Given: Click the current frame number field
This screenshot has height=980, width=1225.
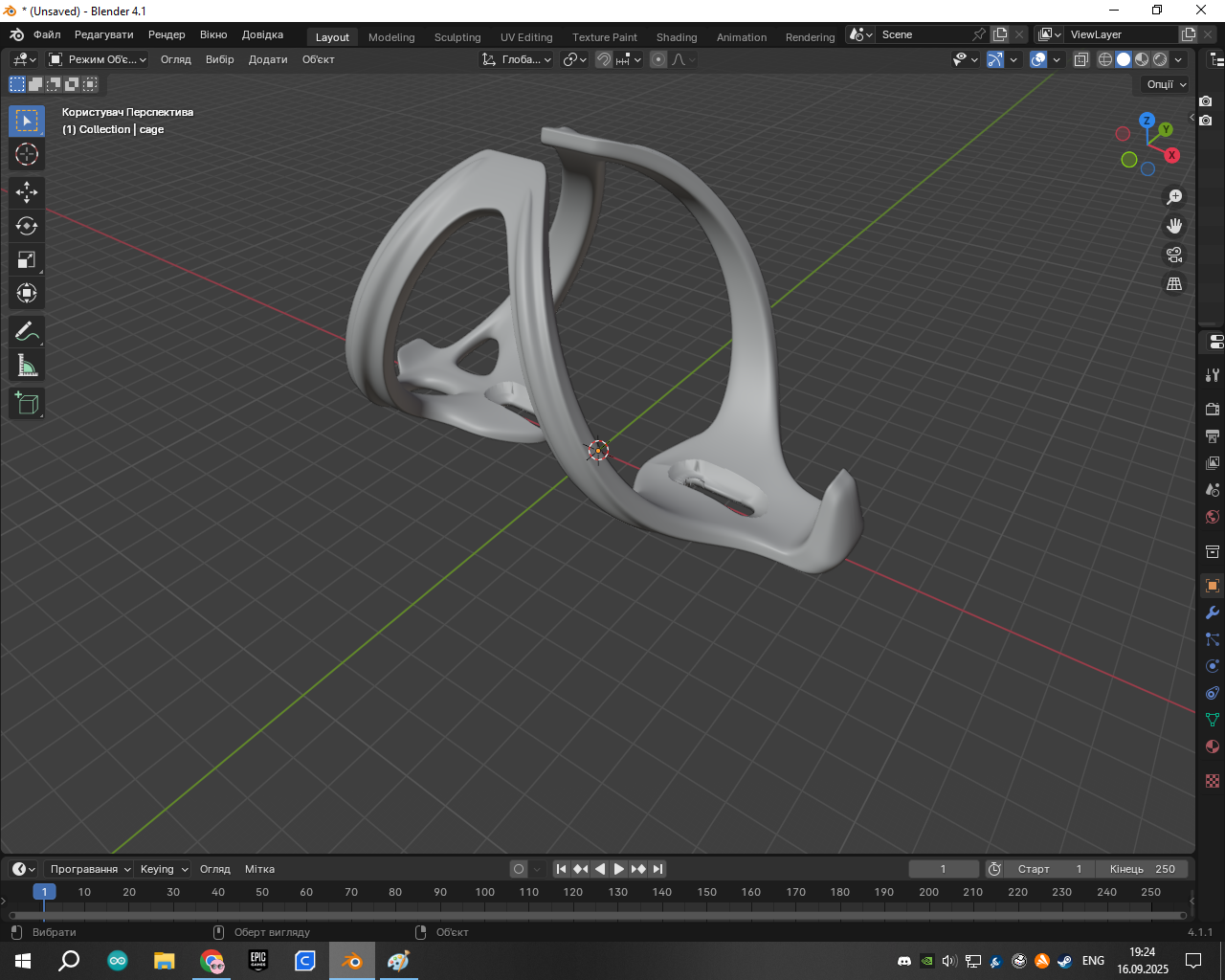Looking at the screenshot, I should tap(944, 869).
